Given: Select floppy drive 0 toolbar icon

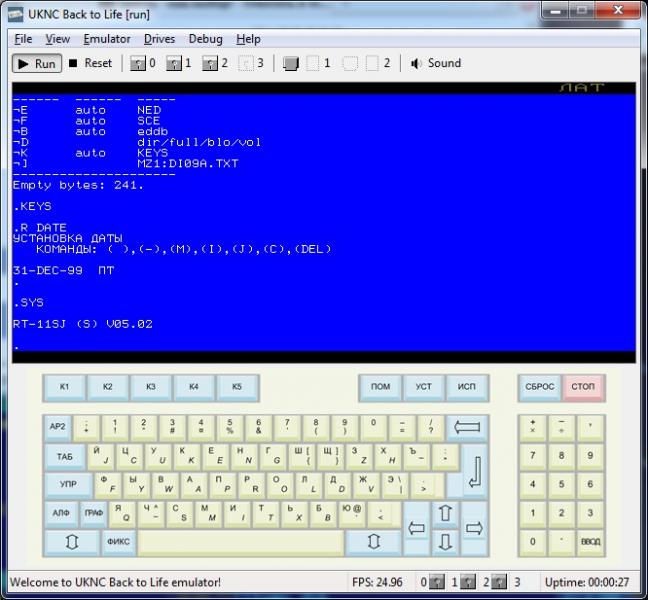Looking at the screenshot, I should 143,63.
